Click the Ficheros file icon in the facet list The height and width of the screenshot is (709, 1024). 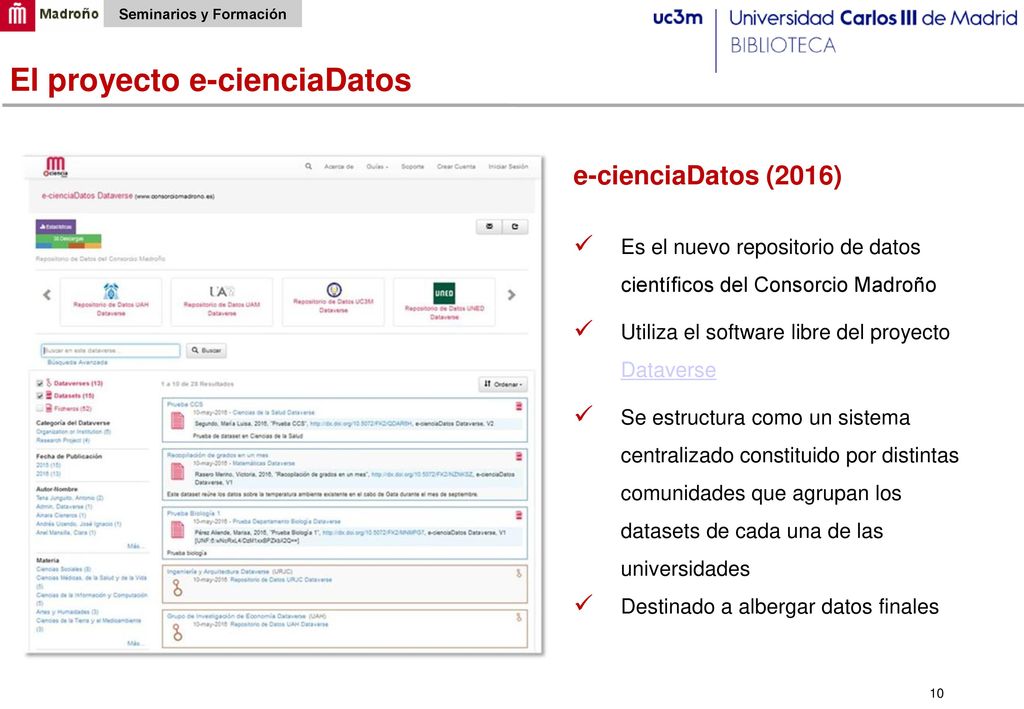pos(48,408)
